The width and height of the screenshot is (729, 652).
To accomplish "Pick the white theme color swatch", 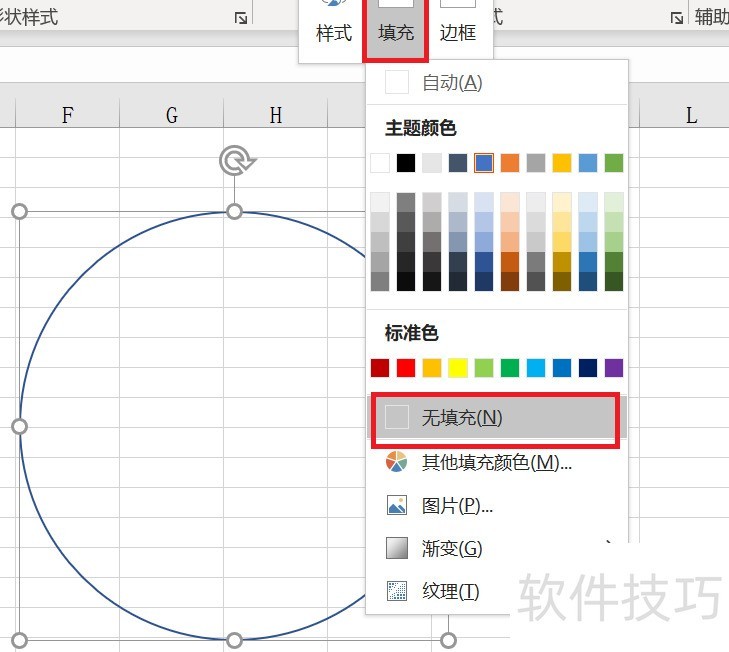I will [380, 163].
